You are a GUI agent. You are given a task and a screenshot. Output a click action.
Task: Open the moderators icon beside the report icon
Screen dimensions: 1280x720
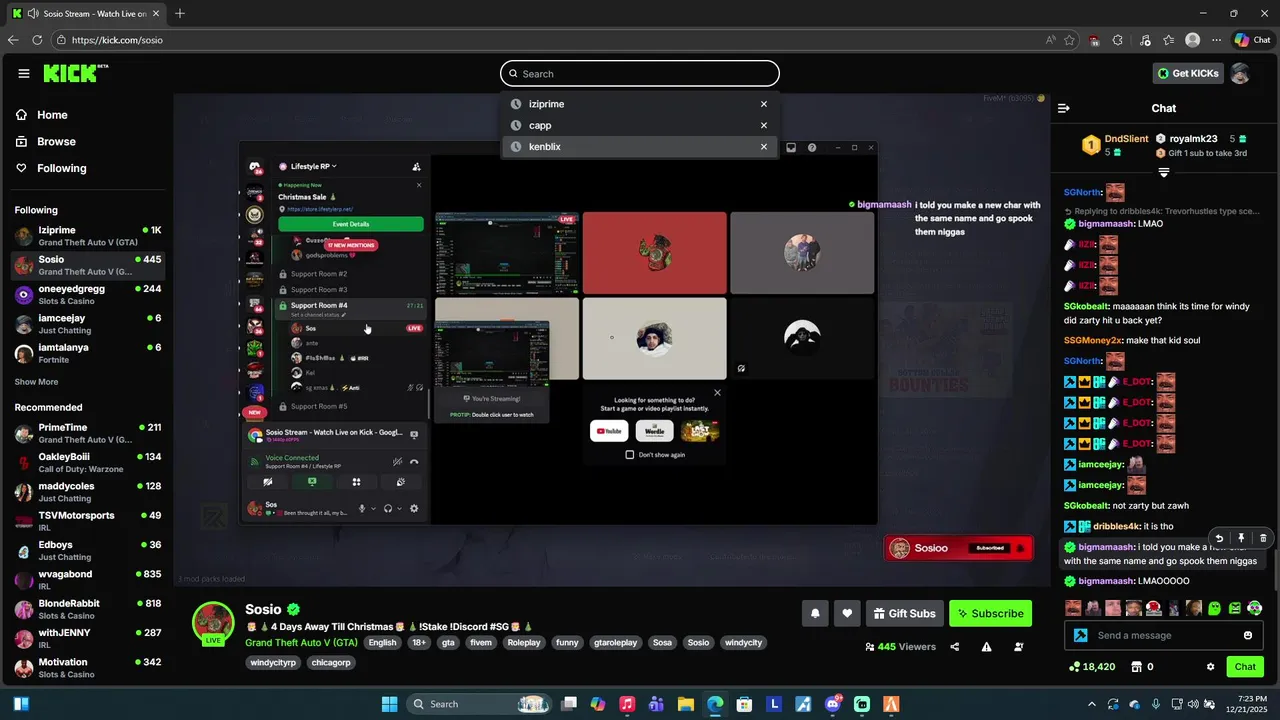point(1019,647)
